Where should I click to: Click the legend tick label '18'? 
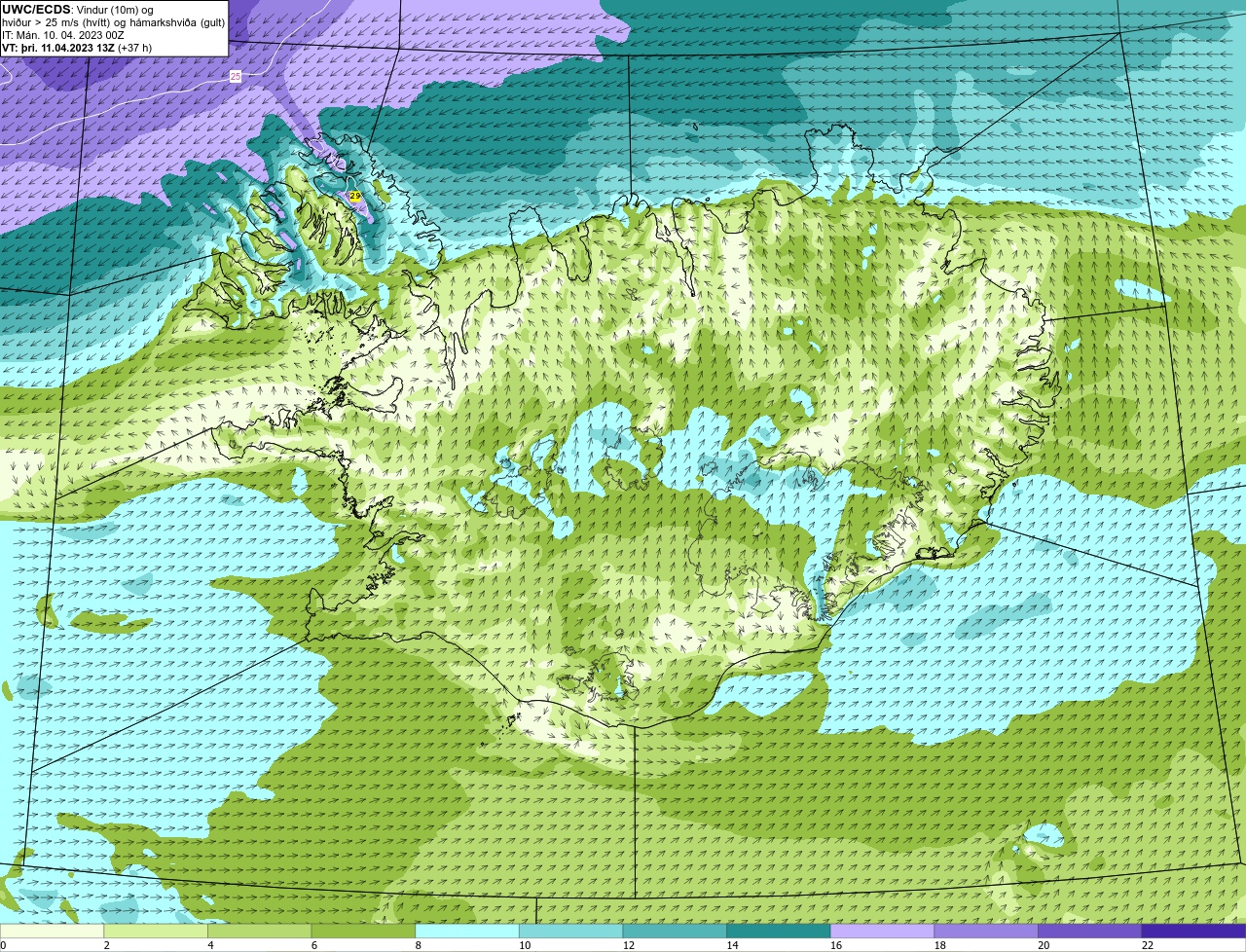point(939,945)
